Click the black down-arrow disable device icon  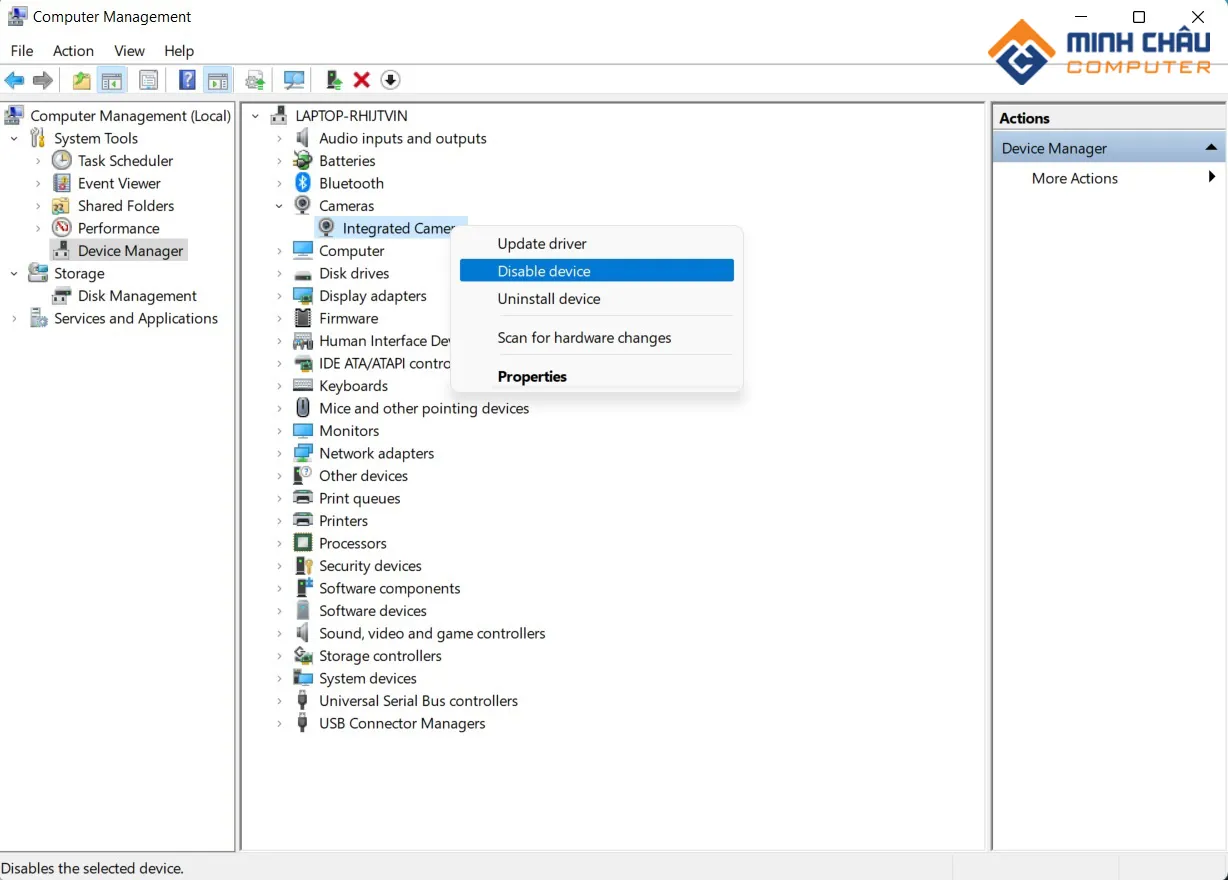(x=391, y=80)
